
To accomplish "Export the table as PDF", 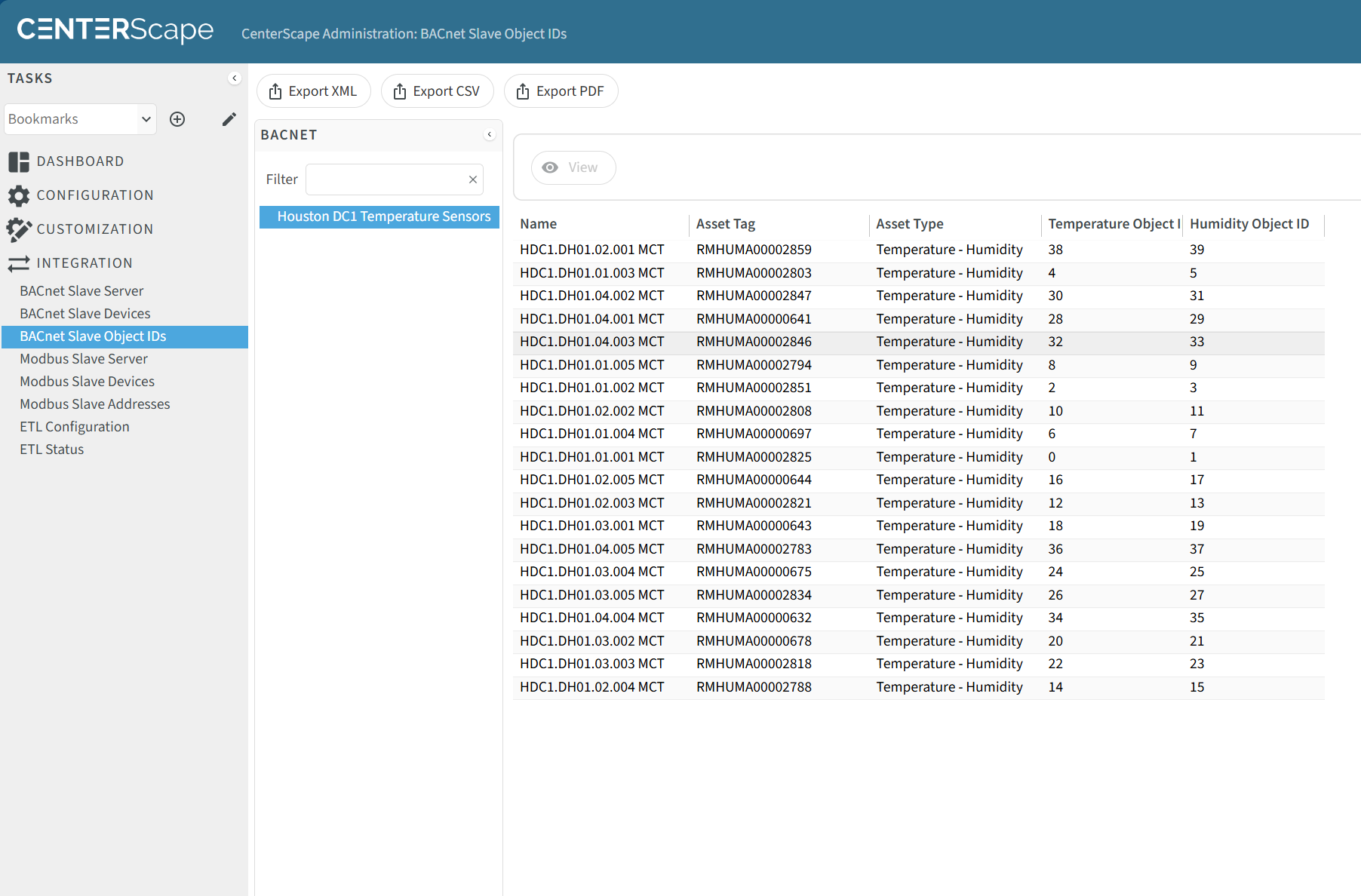I will pos(561,91).
